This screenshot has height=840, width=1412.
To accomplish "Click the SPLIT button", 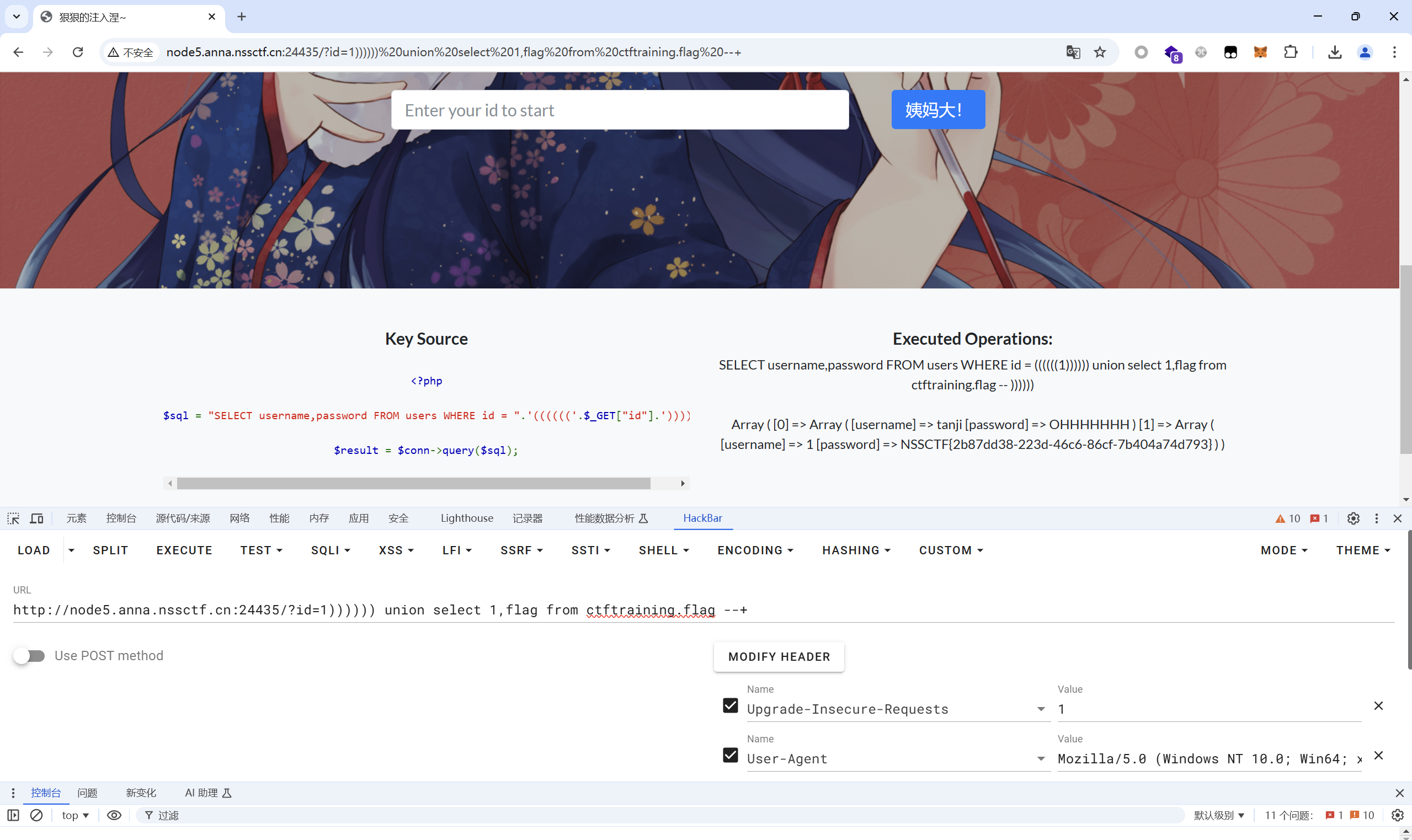I will click(x=110, y=550).
